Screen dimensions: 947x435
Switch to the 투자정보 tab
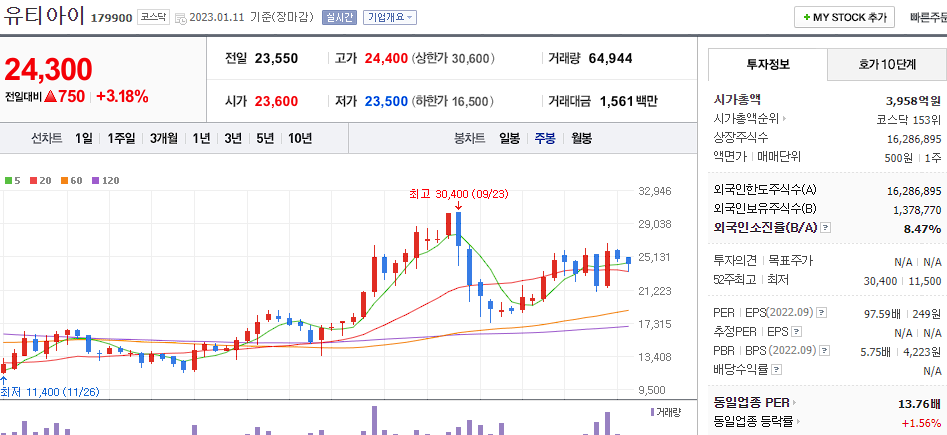[768, 65]
